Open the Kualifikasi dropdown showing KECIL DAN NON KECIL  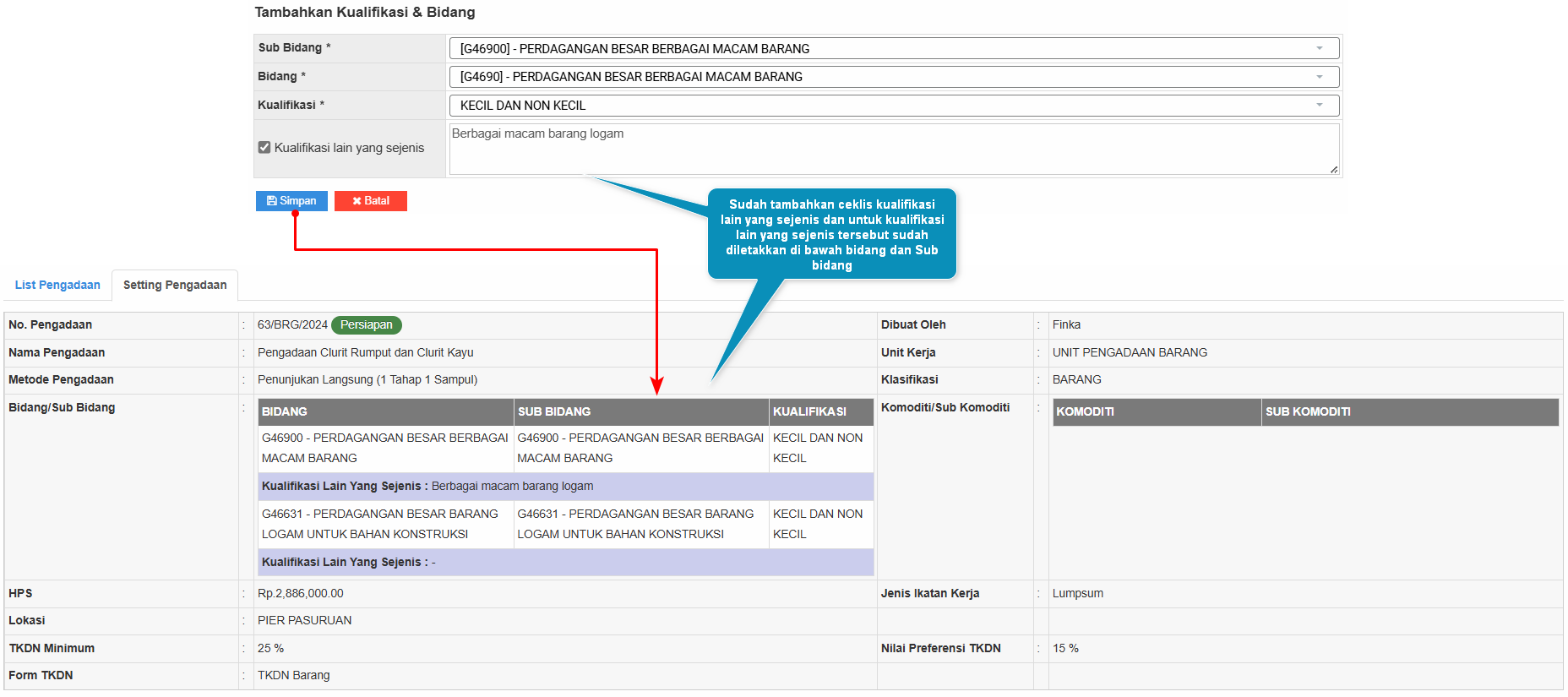893,106
